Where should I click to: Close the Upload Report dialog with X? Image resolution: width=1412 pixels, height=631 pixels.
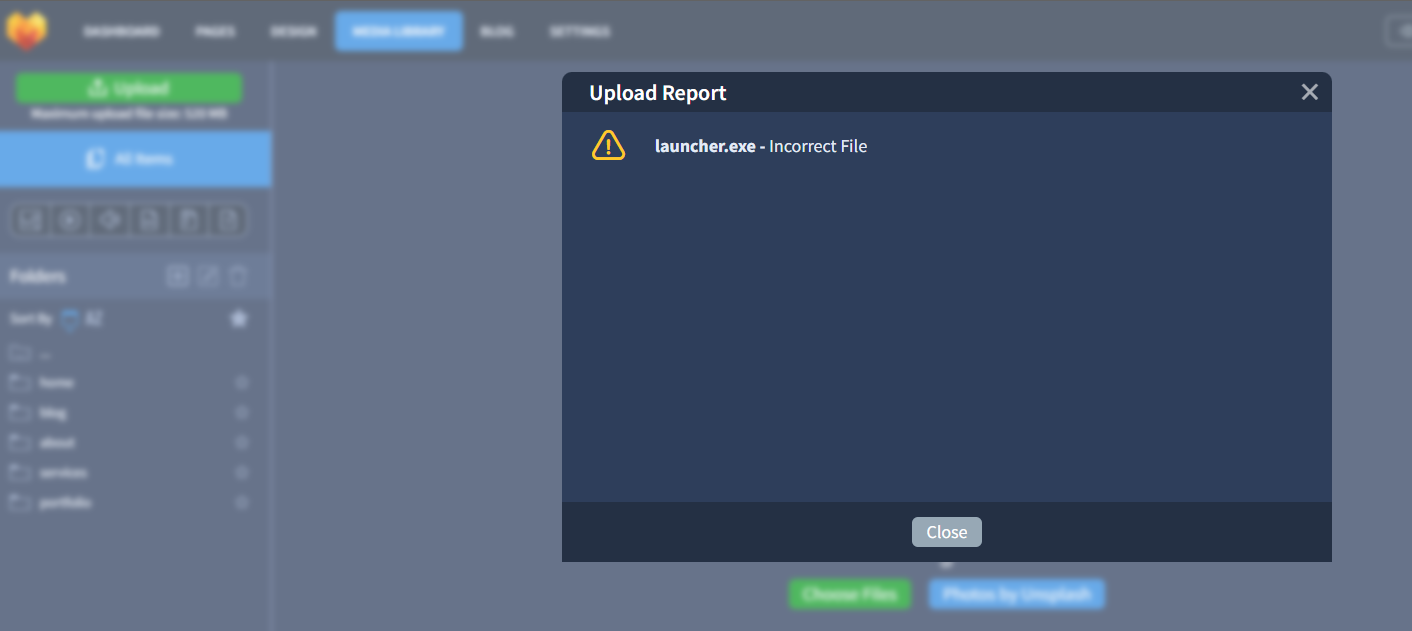point(1309,92)
